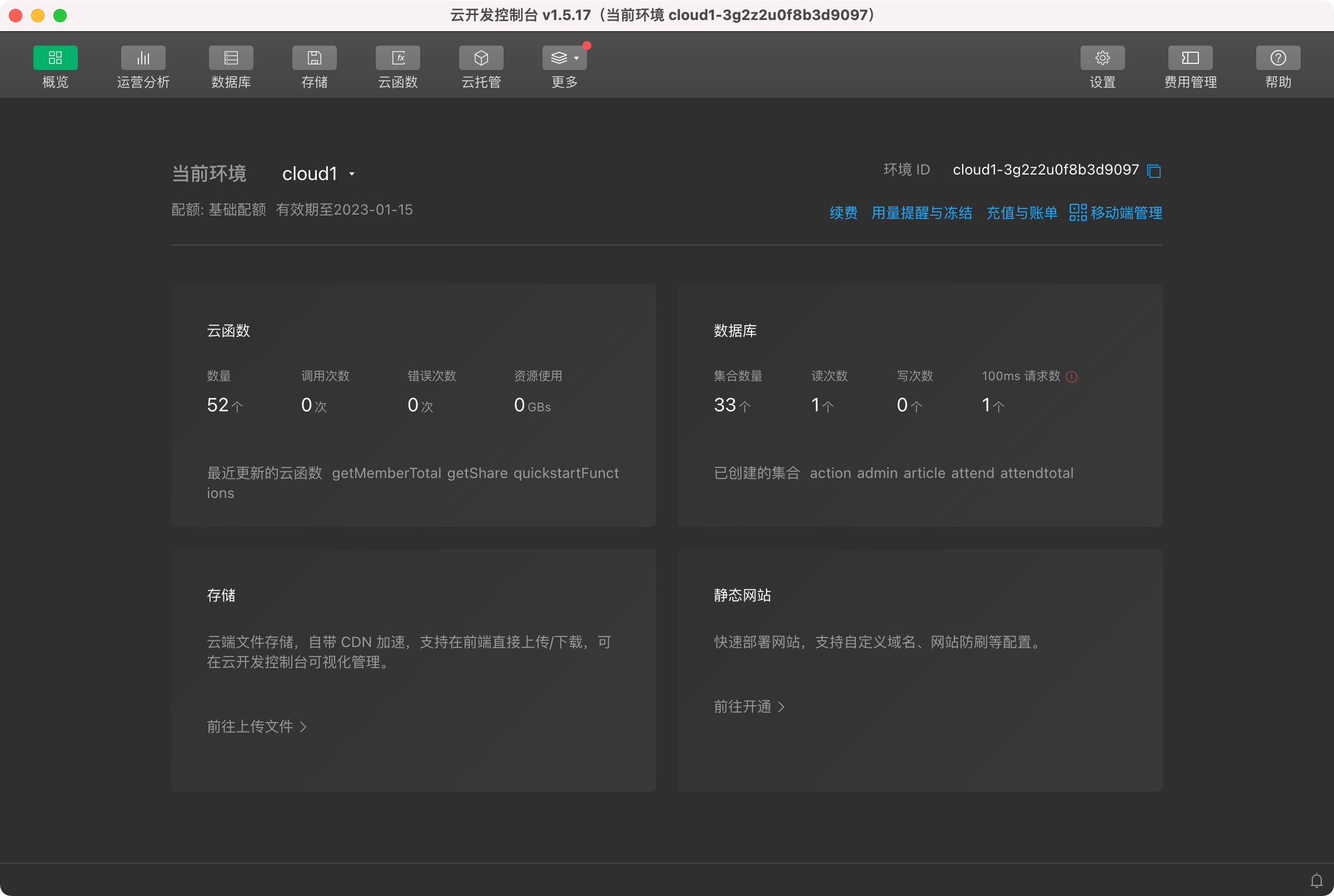Open the 存储 storage disk icon
Image resolution: width=1334 pixels, height=896 pixels.
314,58
